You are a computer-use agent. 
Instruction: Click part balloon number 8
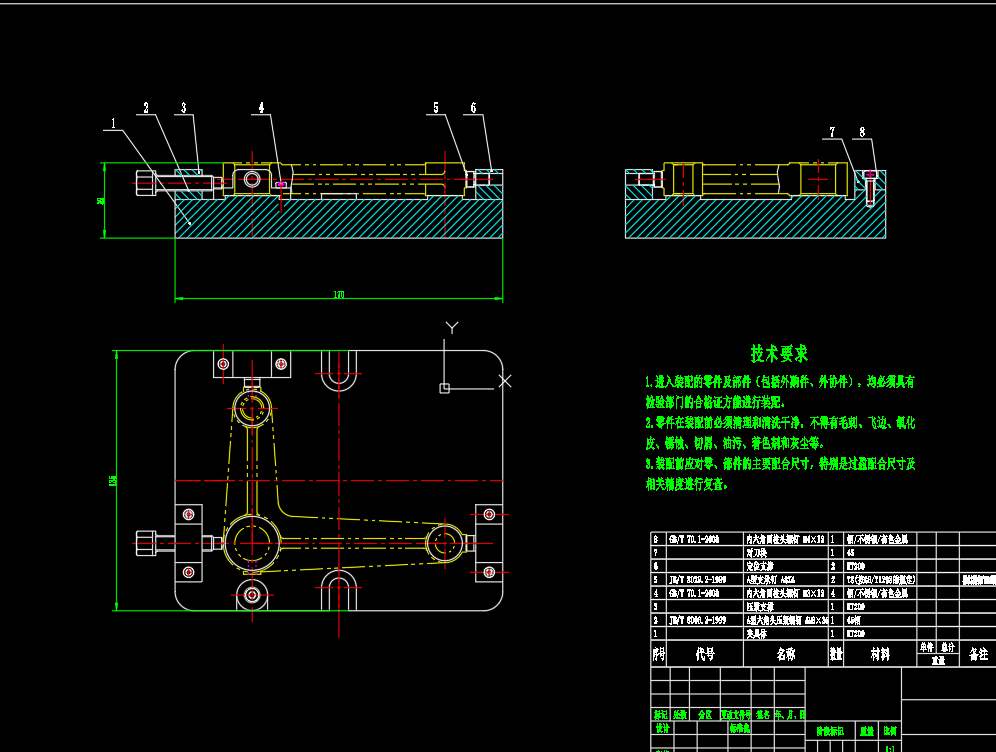(861, 132)
